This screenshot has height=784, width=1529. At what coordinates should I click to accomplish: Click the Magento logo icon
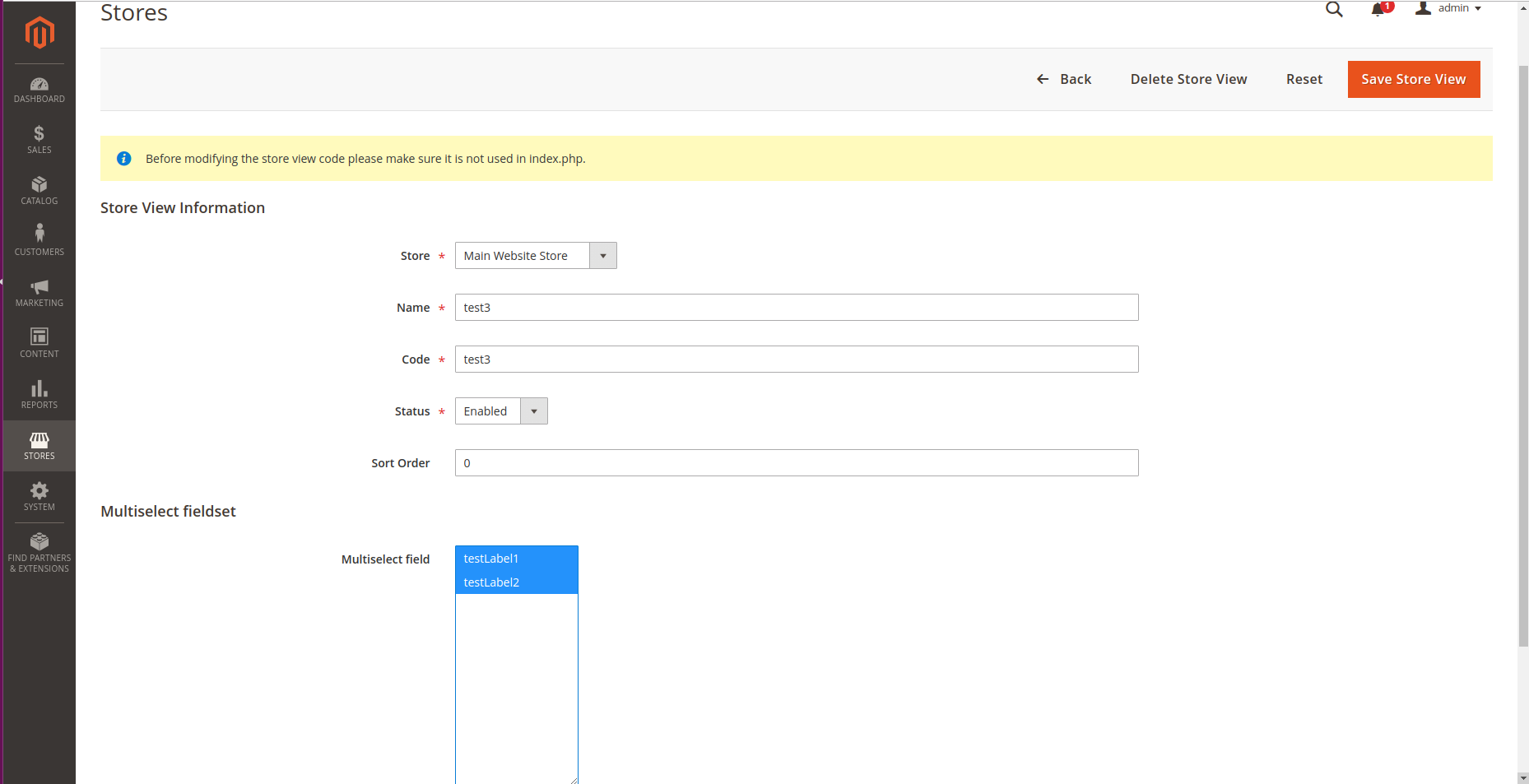40,33
